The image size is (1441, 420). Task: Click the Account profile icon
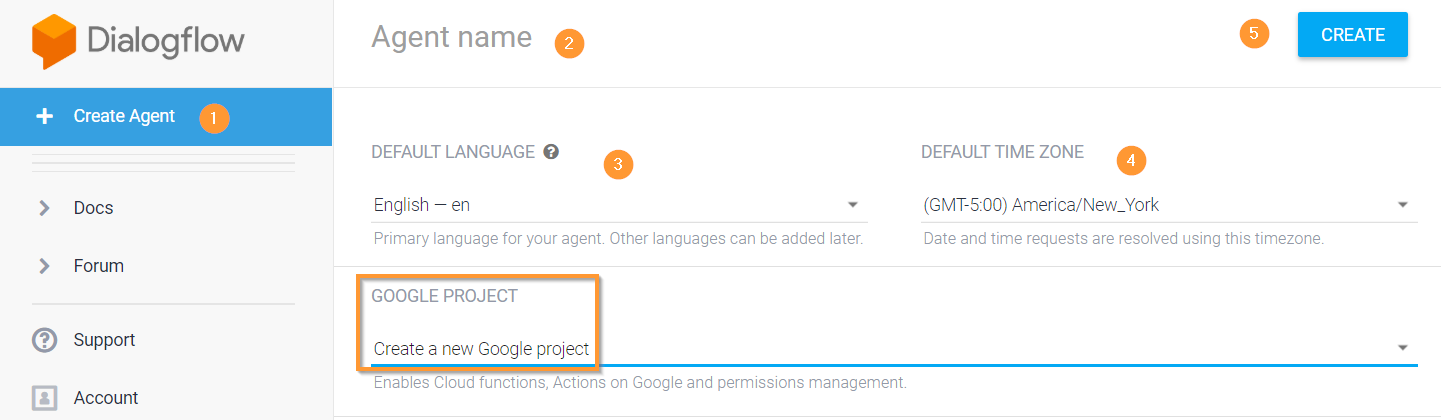pos(45,398)
